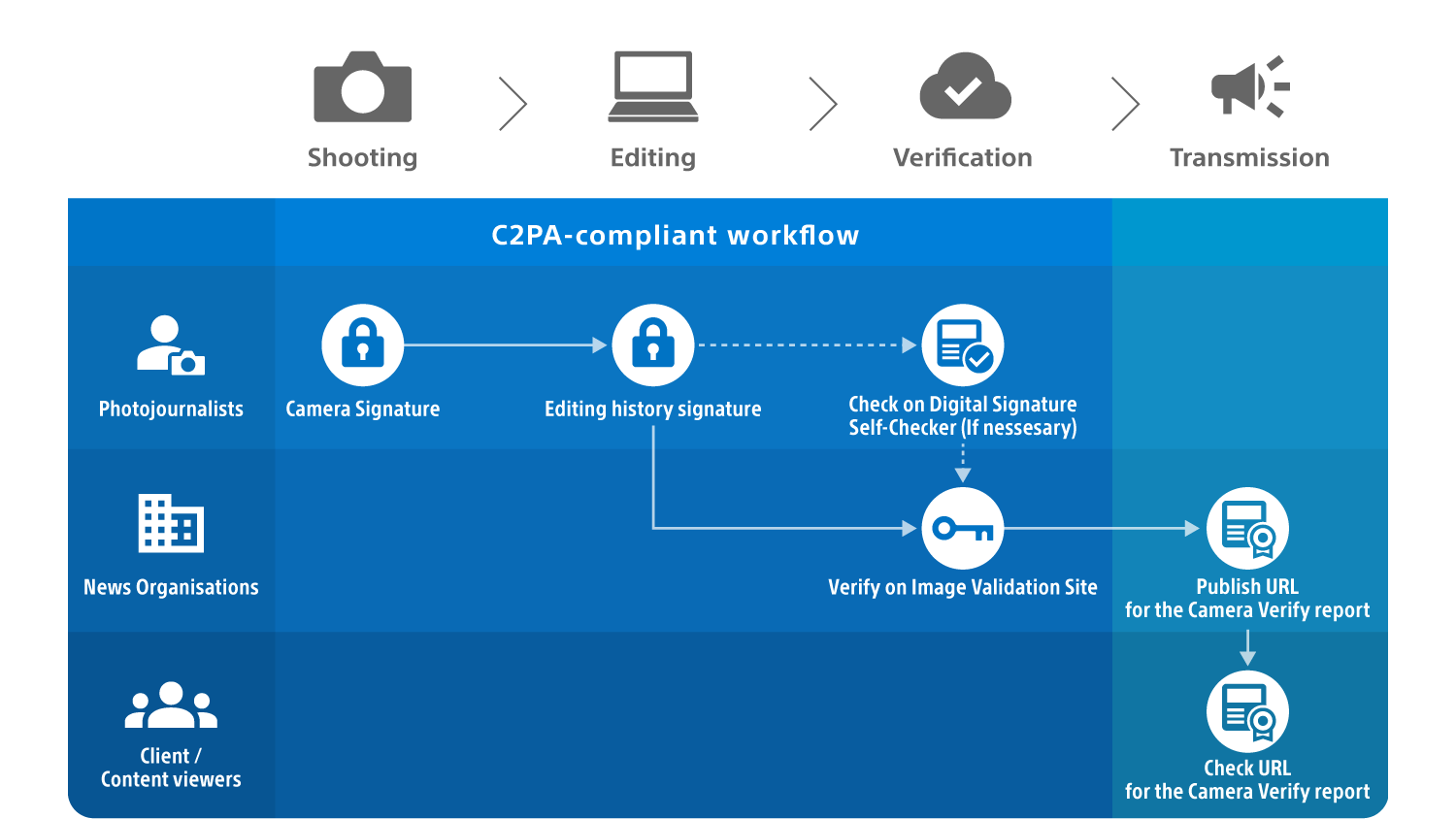Image resolution: width=1456 pixels, height=819 pixels.
Task: Click the 'Editing history signature' text
Action: click(x=653, y=409)
